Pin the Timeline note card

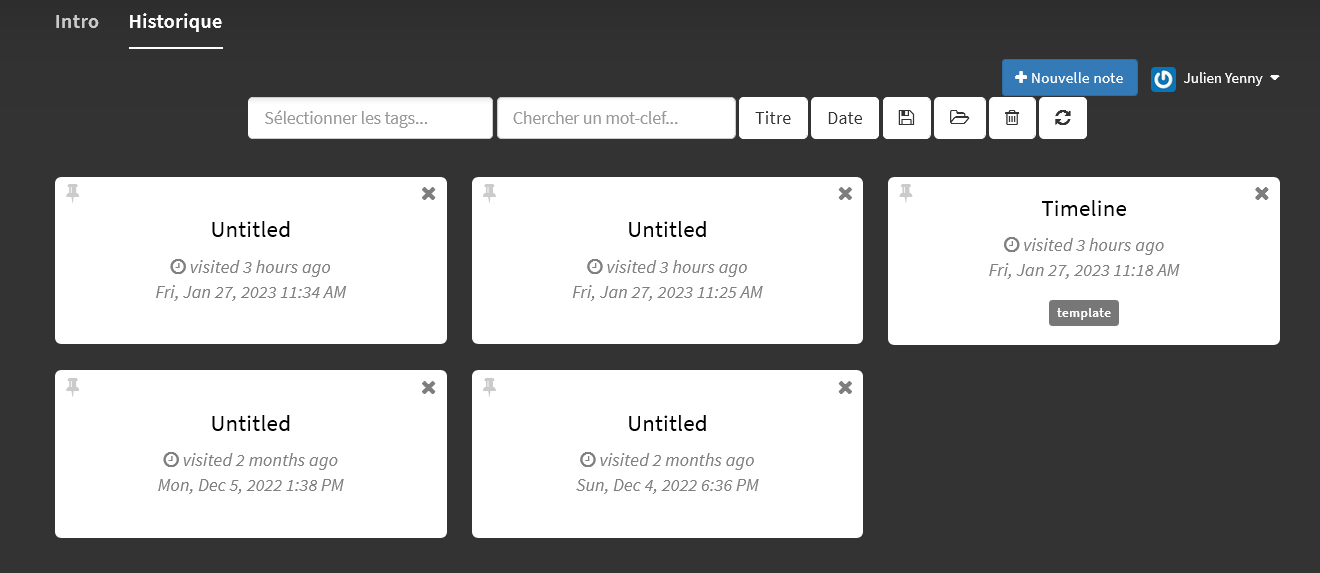906,193
